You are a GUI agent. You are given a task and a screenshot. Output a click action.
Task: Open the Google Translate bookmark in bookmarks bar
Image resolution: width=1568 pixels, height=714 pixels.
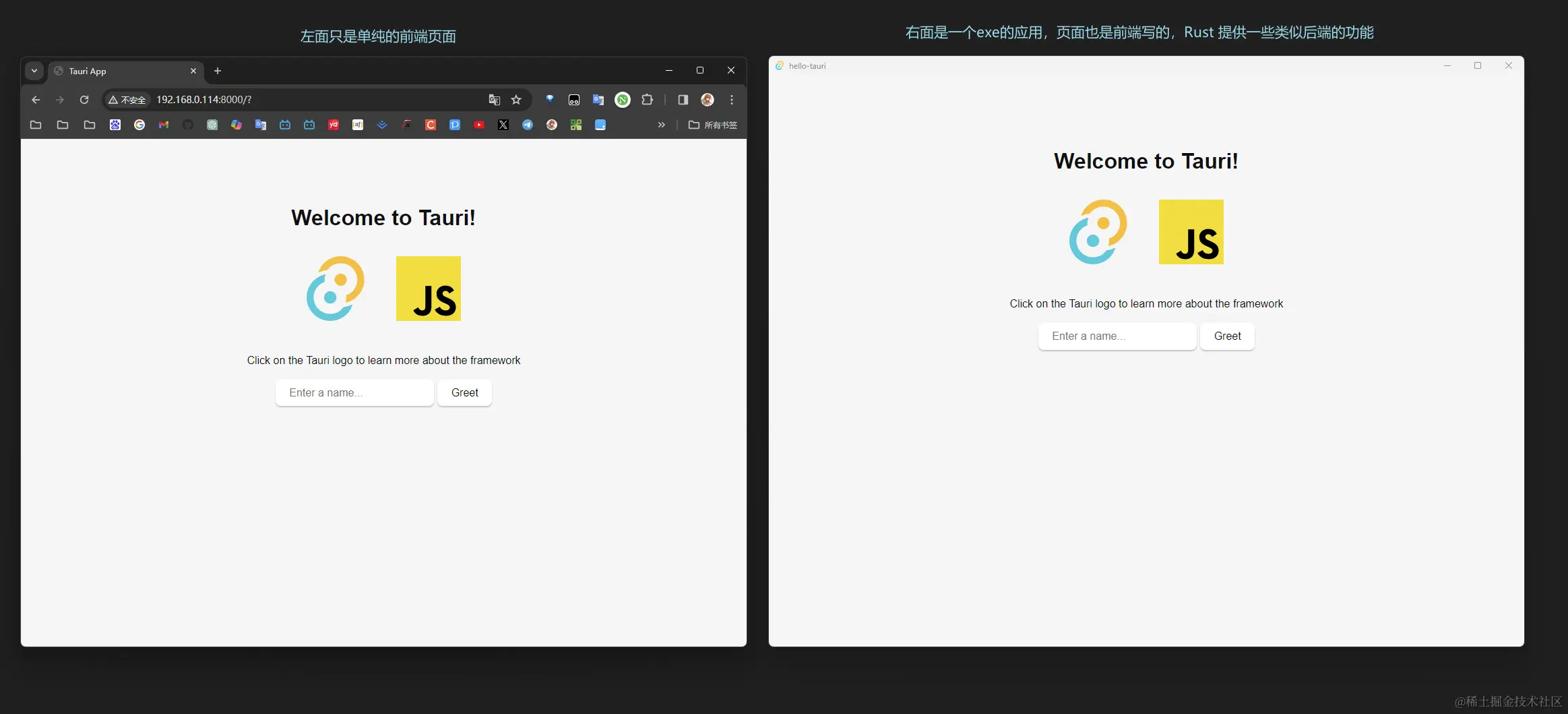pos(261,125)
